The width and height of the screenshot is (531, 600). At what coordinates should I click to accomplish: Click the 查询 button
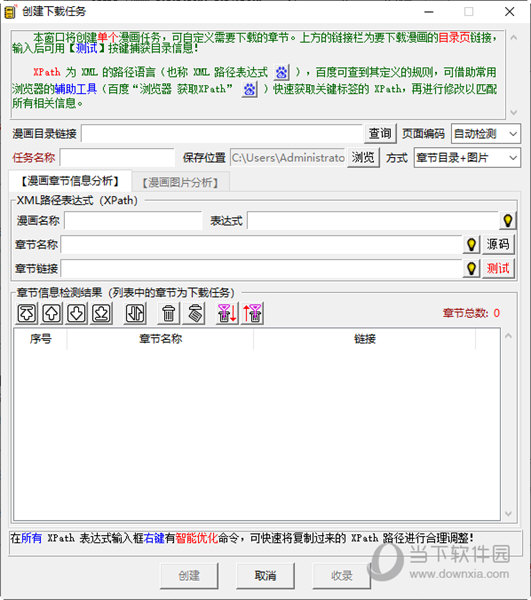point(380,134)
